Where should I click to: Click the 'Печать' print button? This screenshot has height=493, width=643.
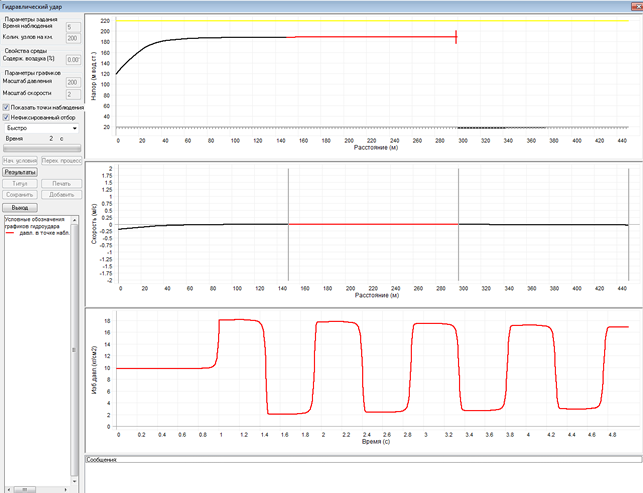pos(61,184)
